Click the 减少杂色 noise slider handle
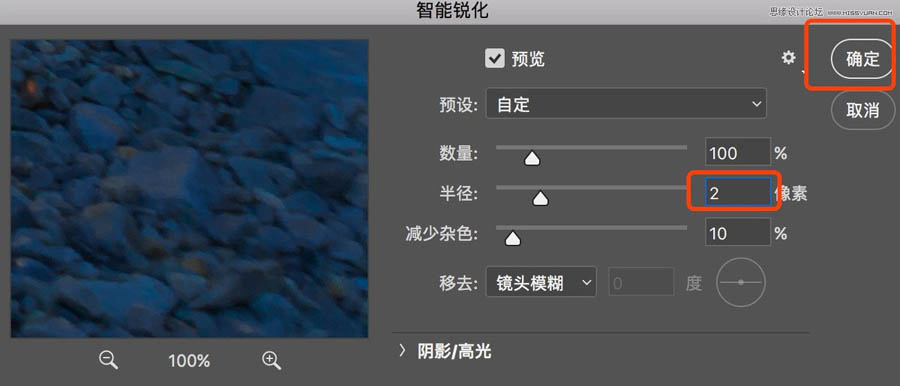The width and height of the screenshot is (900, 386). (x=512, y=238)
